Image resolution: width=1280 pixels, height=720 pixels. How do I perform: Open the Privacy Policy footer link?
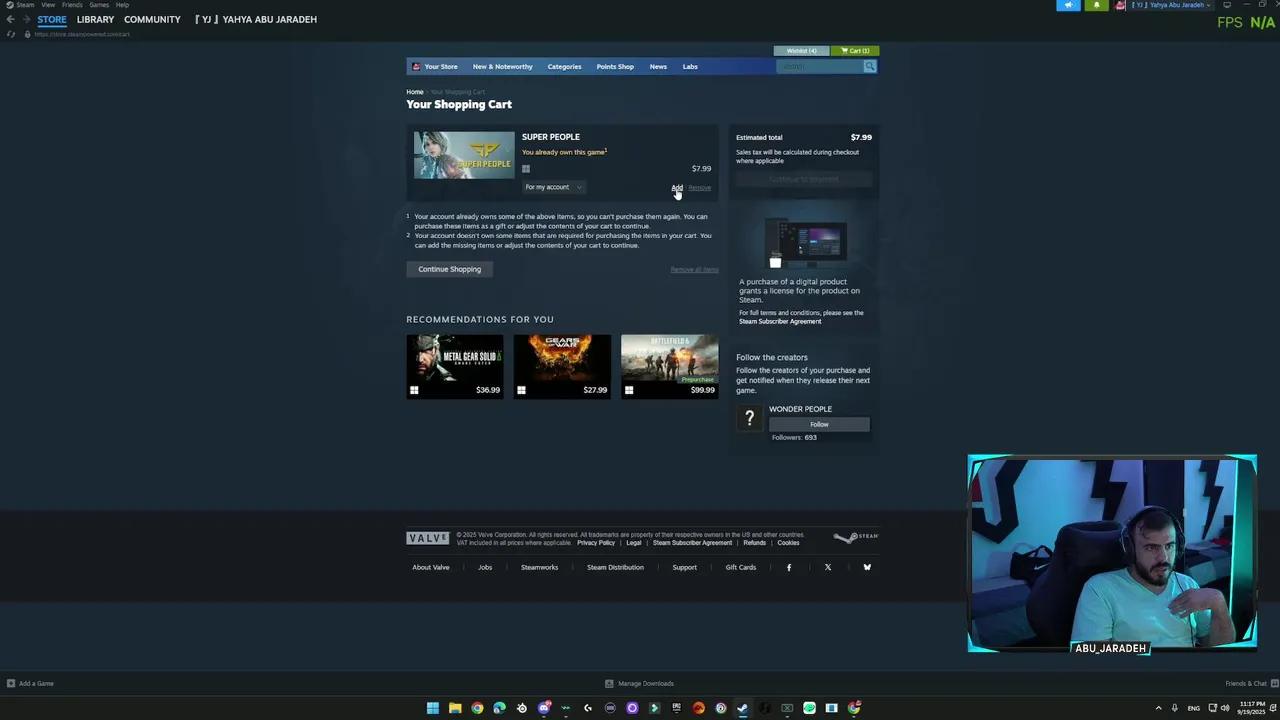(x=596, y=543)
